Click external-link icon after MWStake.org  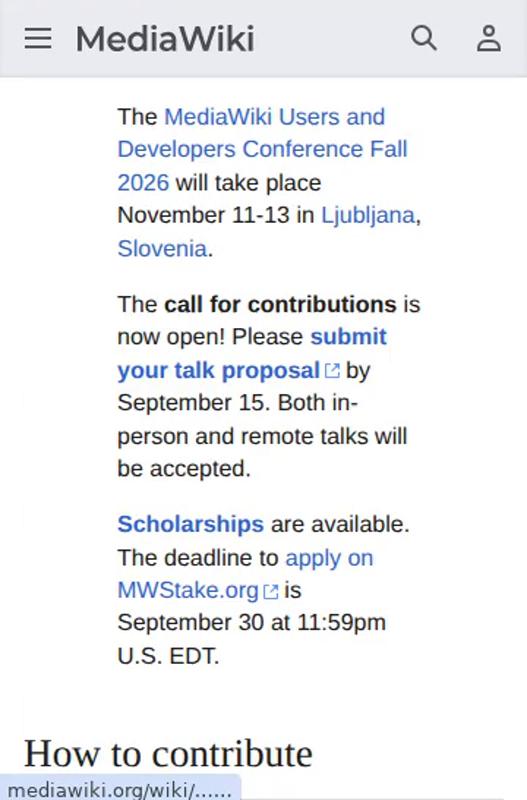pos(271,591)
